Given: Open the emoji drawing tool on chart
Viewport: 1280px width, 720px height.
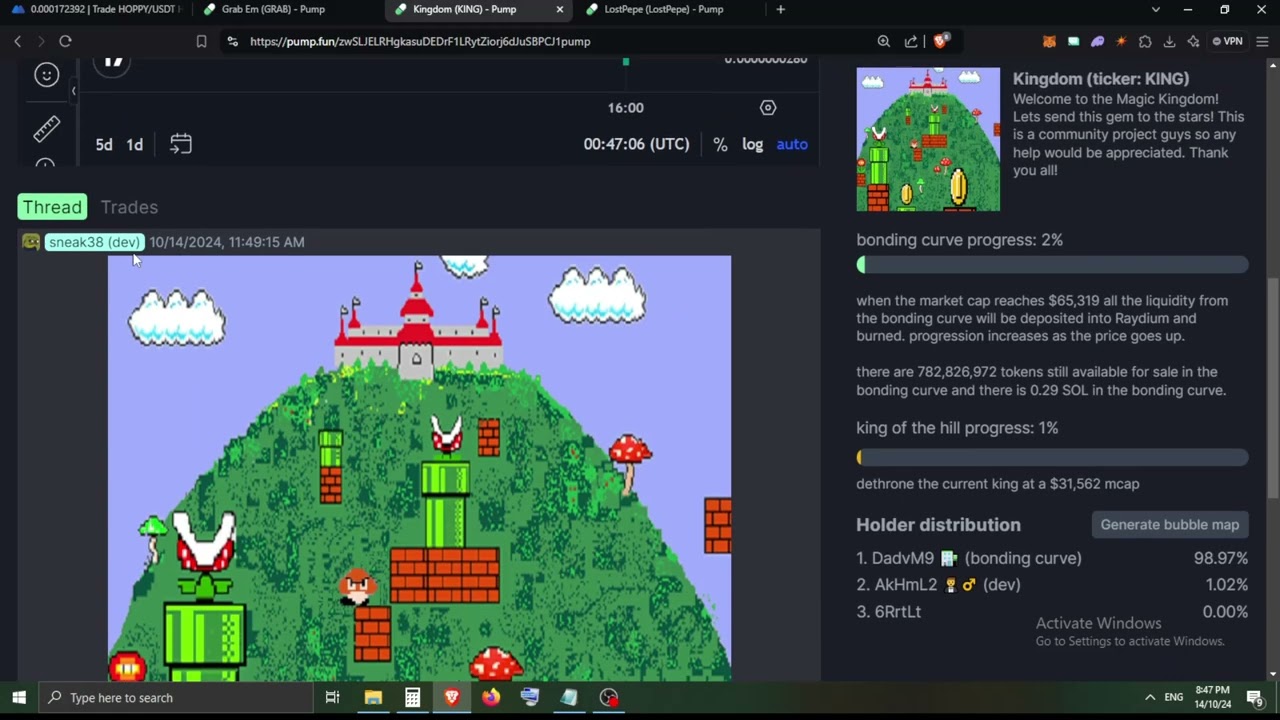Looking at the screenshot, I should pos(46,75).
